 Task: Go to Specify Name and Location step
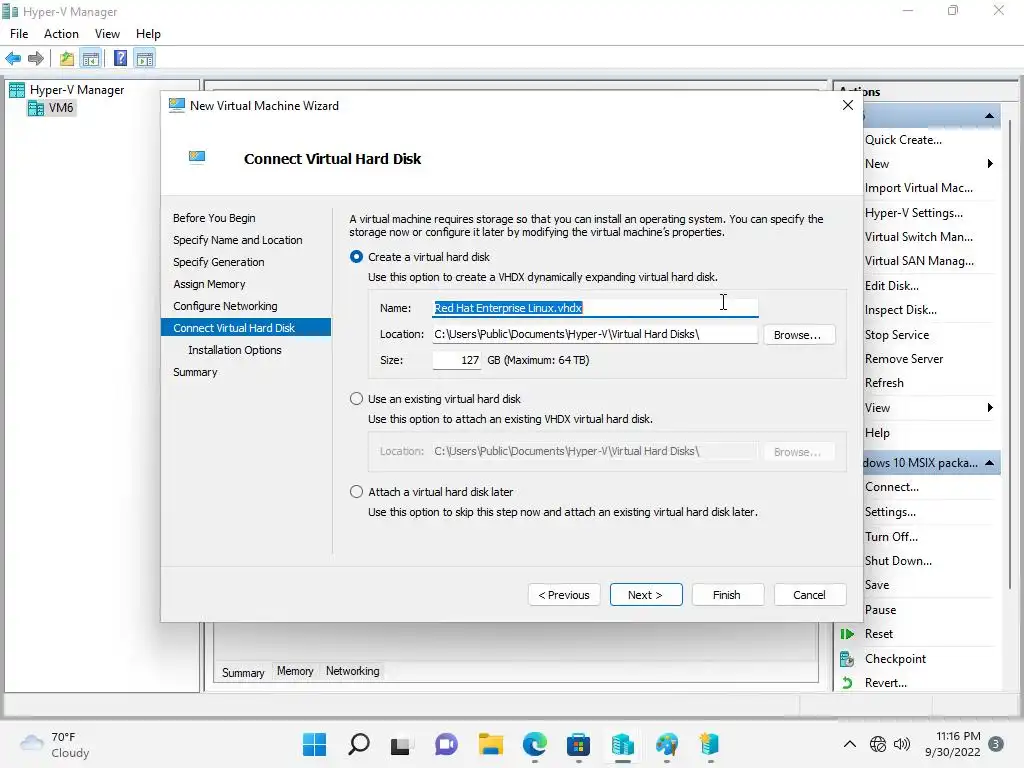pos(238,240)
